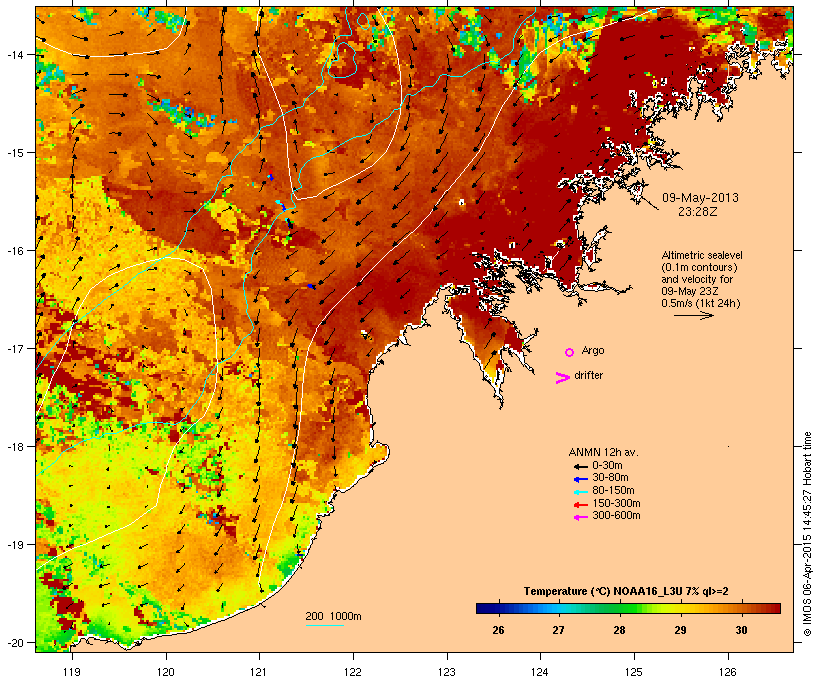Click the latitude axis label -20
Image resolution: width=820 pixels, height=680 pixels.
(x=15, y=643)
